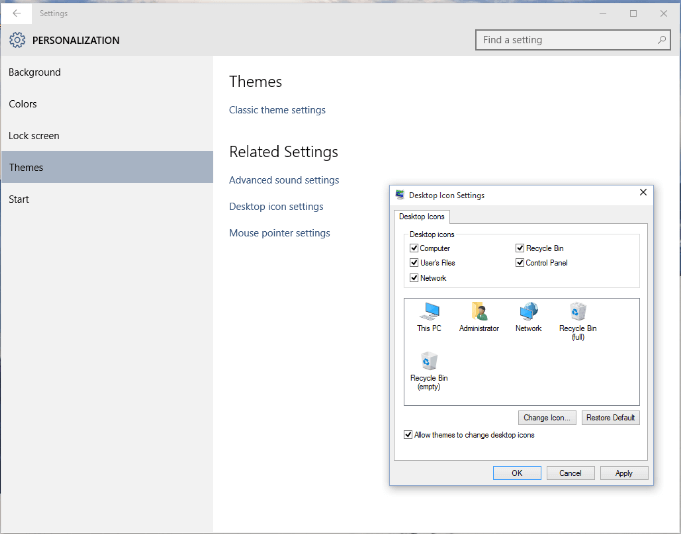The image size is (681, 534).
Task: Click the Desktop Icon Settings title icon
Action: (400, 195)
